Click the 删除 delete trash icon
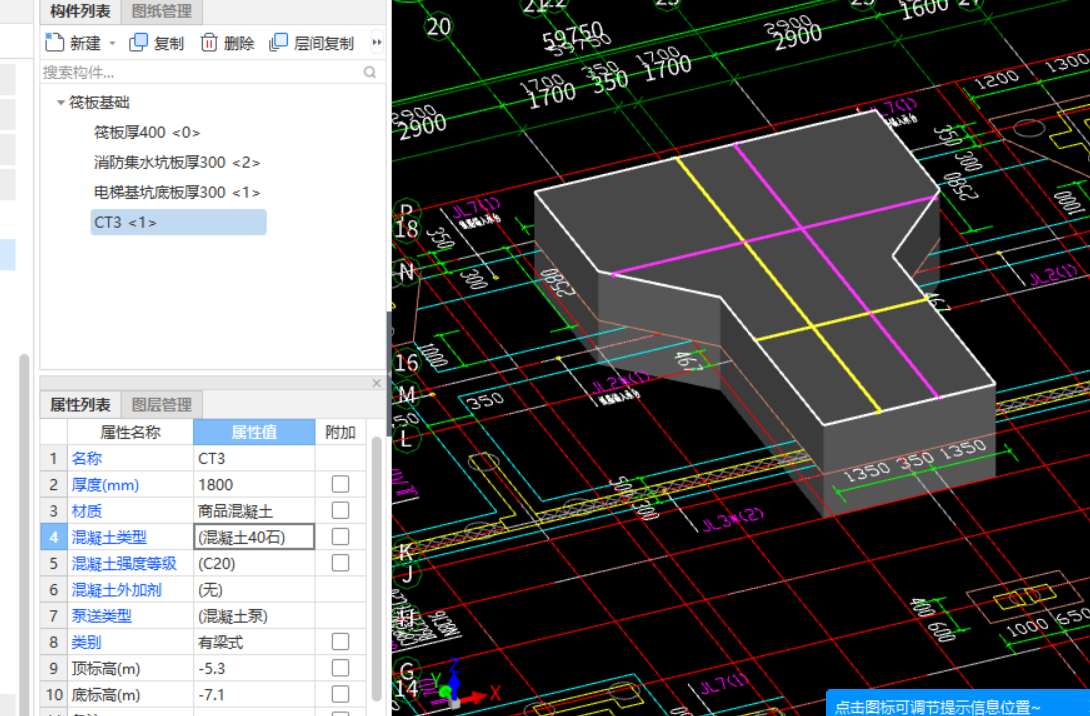The height and width of the screenshot is (716, 1090). coord(209,43)
